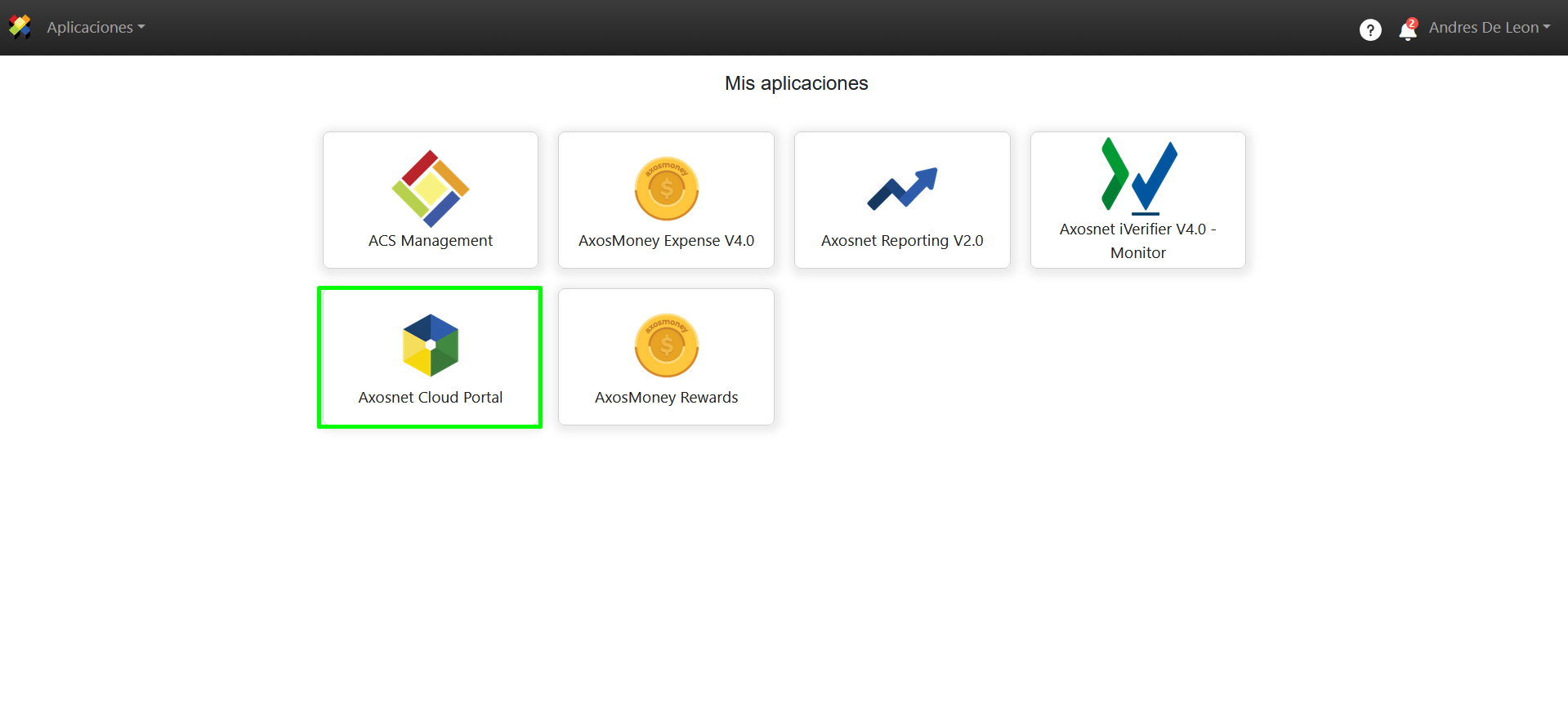Launch AxosMoney Expense V4.0 via its label
This screenshot has height=717, width=1568.
[666, 241]
